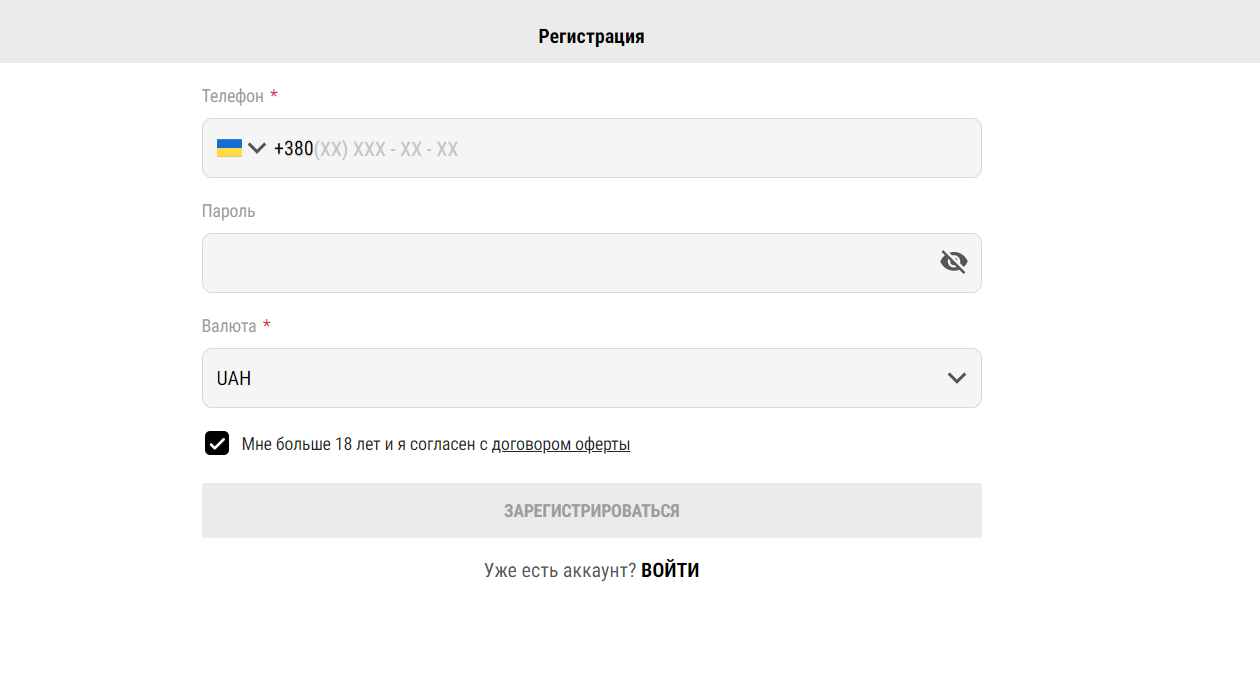Uncheck the 18+ age agreement checkbox
The image size is (1260, 675).
pos(217,443)
